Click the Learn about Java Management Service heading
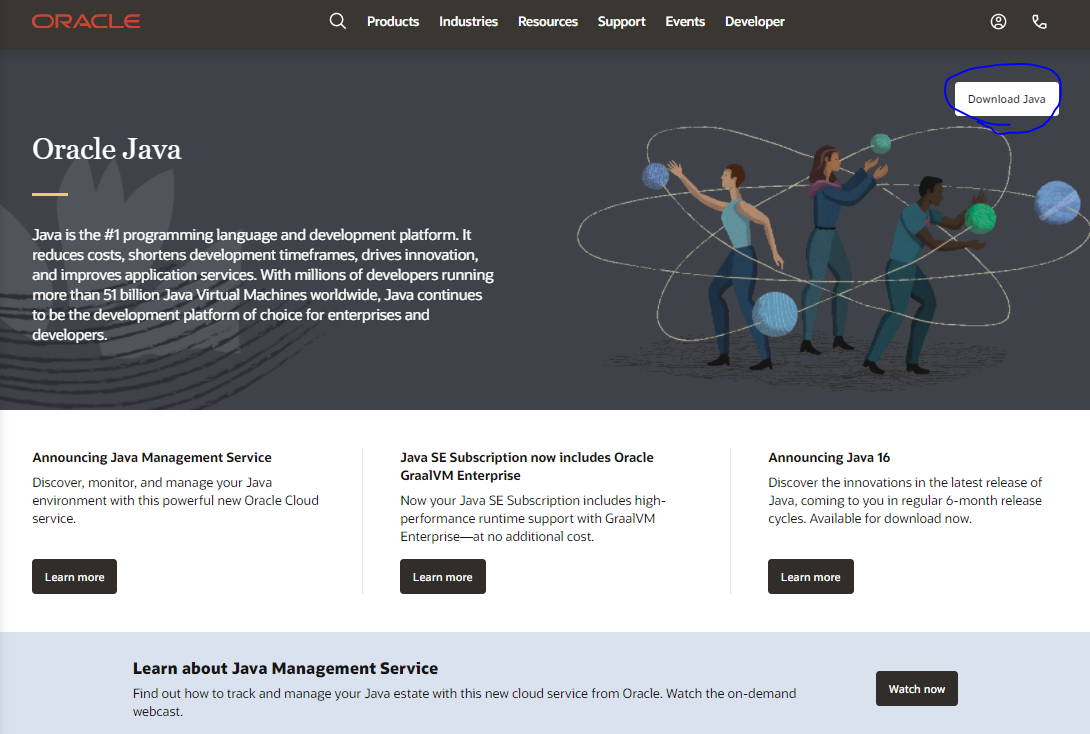 (x=285, y=668)
